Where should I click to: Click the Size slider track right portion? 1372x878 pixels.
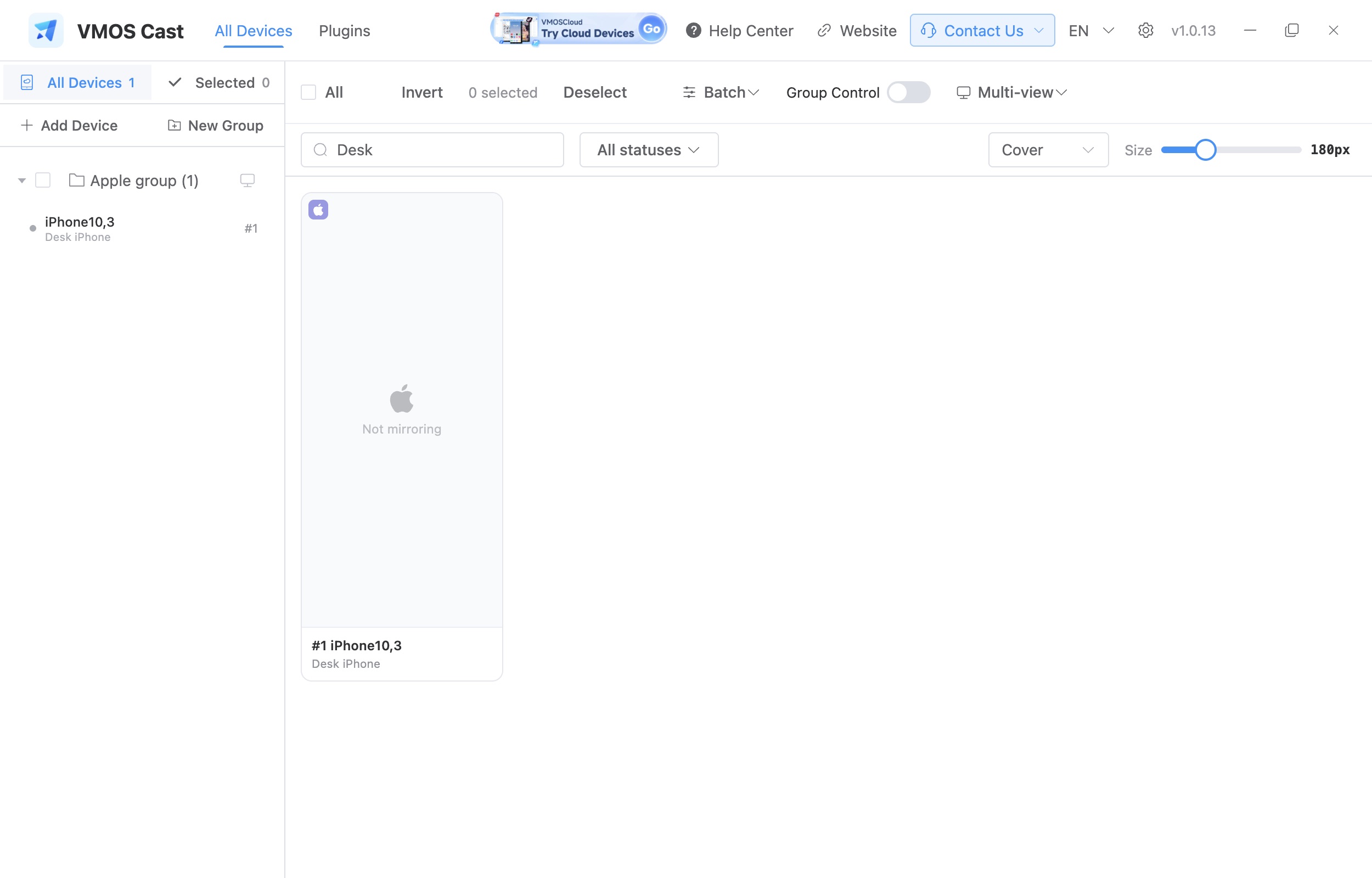(1259, 150)
